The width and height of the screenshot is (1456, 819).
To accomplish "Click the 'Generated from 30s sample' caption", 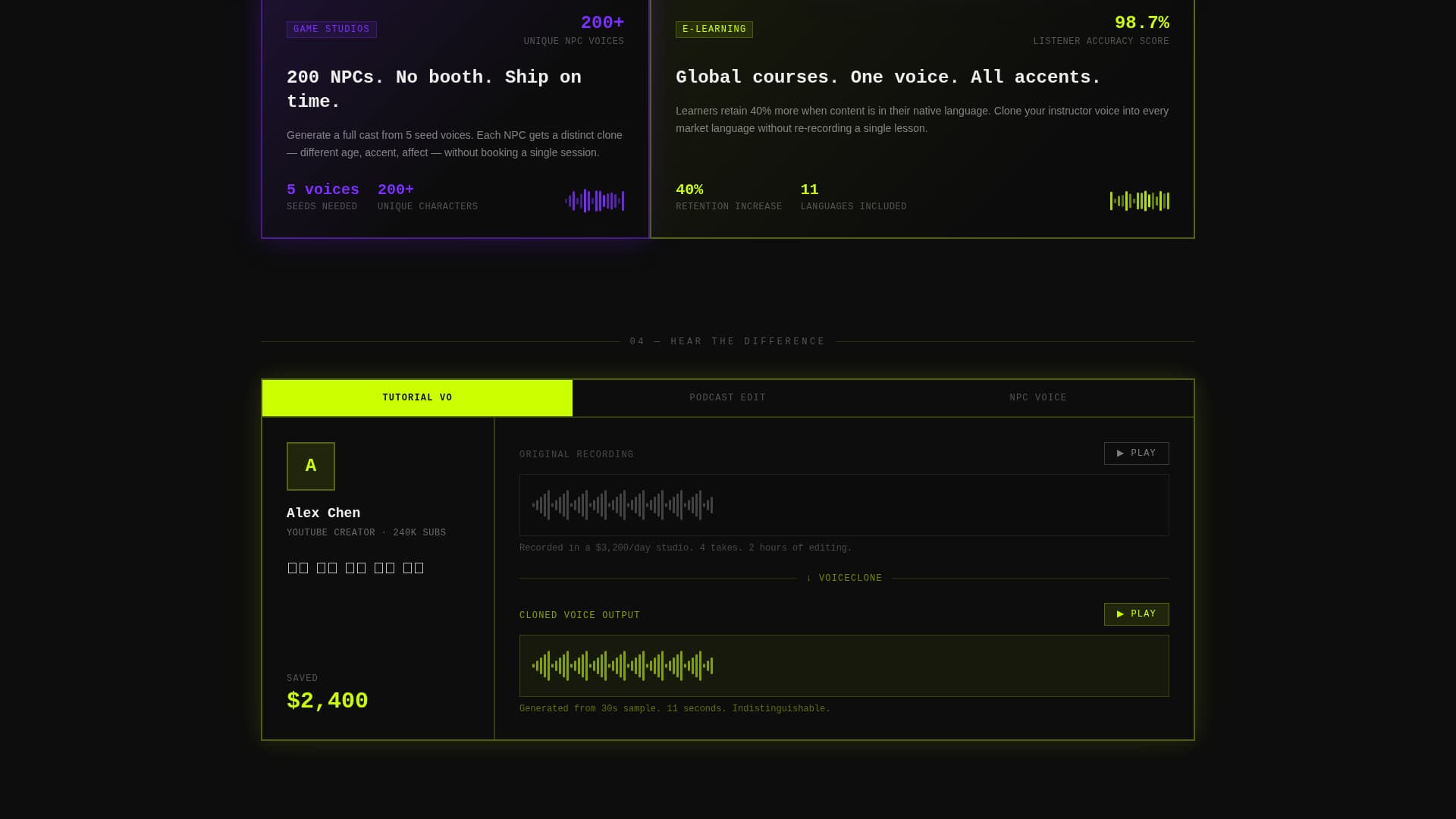I will (x=675, y=709).
